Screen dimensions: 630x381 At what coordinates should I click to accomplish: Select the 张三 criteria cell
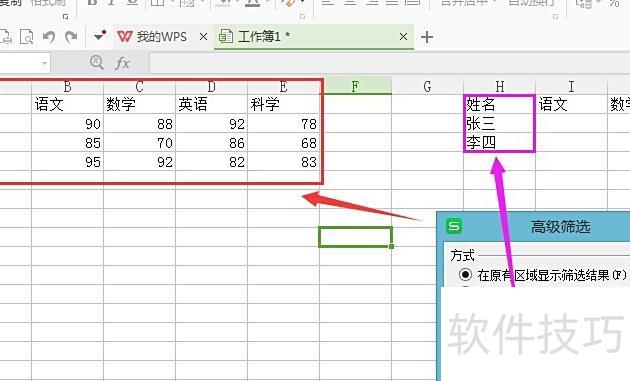click(x=499, y=123)
